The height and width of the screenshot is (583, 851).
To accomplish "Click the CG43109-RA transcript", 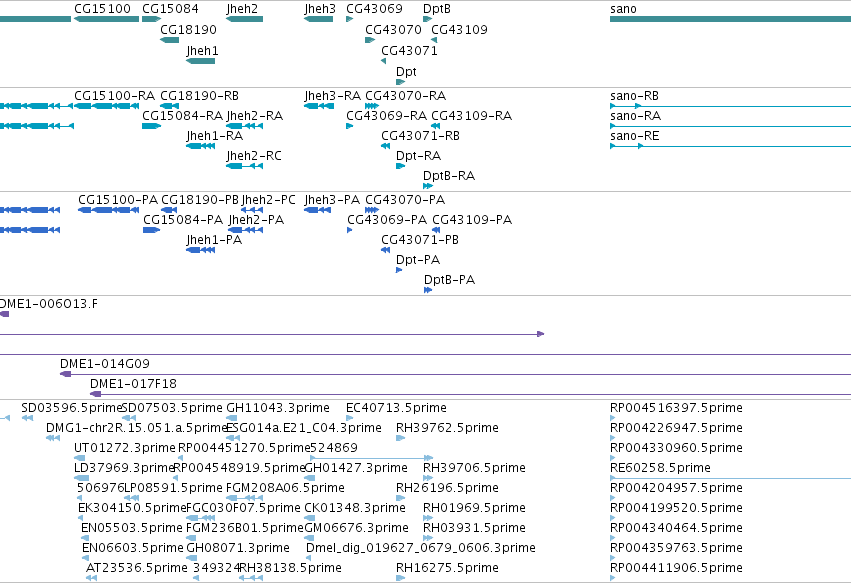I will point(435,126).
